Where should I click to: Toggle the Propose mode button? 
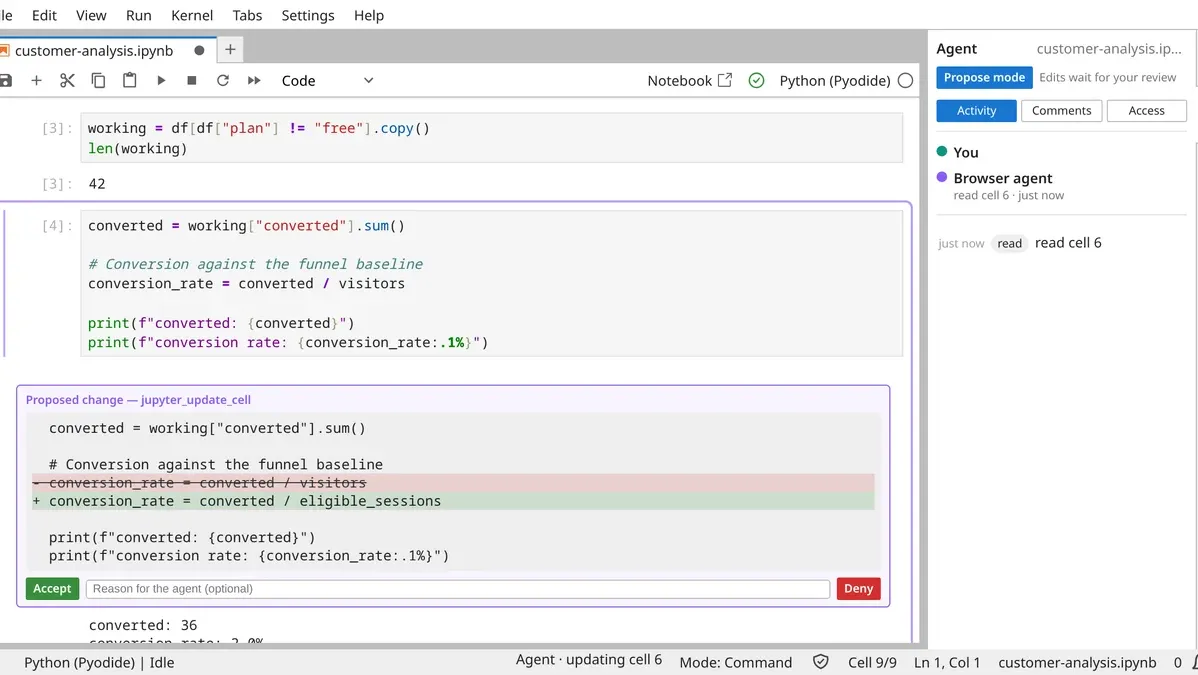click(984, 77)
